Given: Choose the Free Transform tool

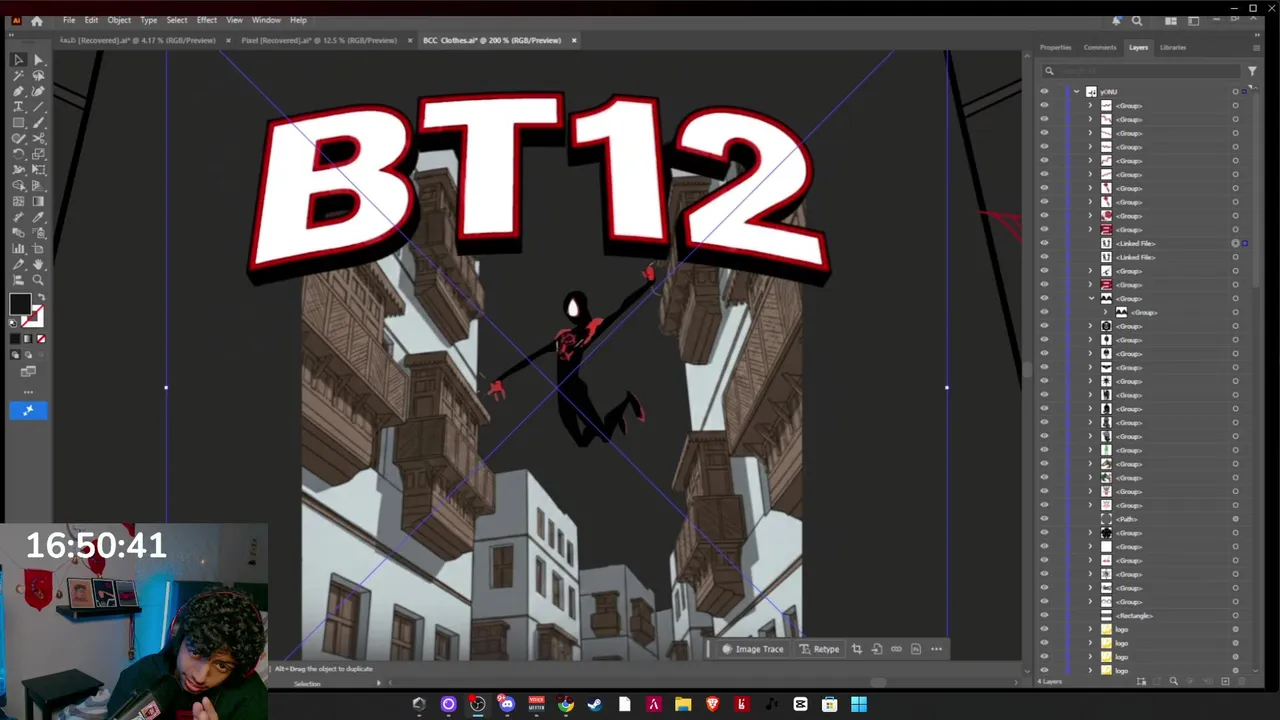Looking at the screenshot, I should coord(39,170).
